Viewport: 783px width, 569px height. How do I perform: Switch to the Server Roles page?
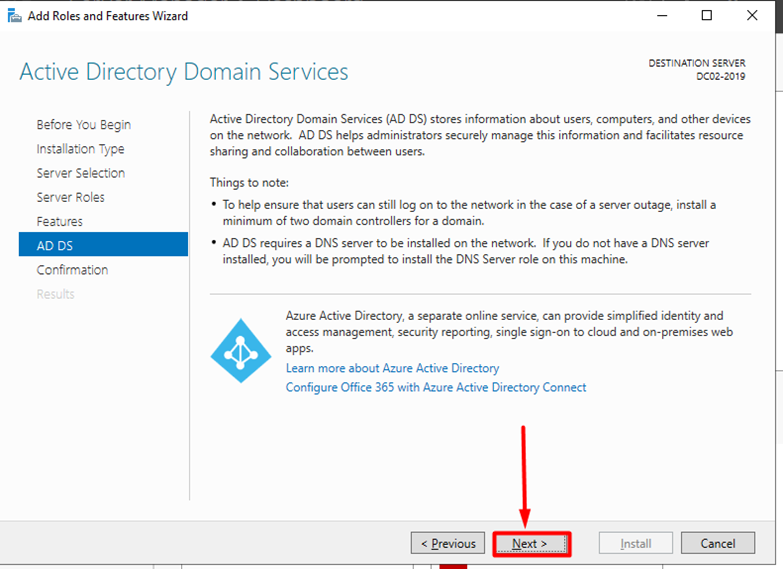click(x=71, y=197)
